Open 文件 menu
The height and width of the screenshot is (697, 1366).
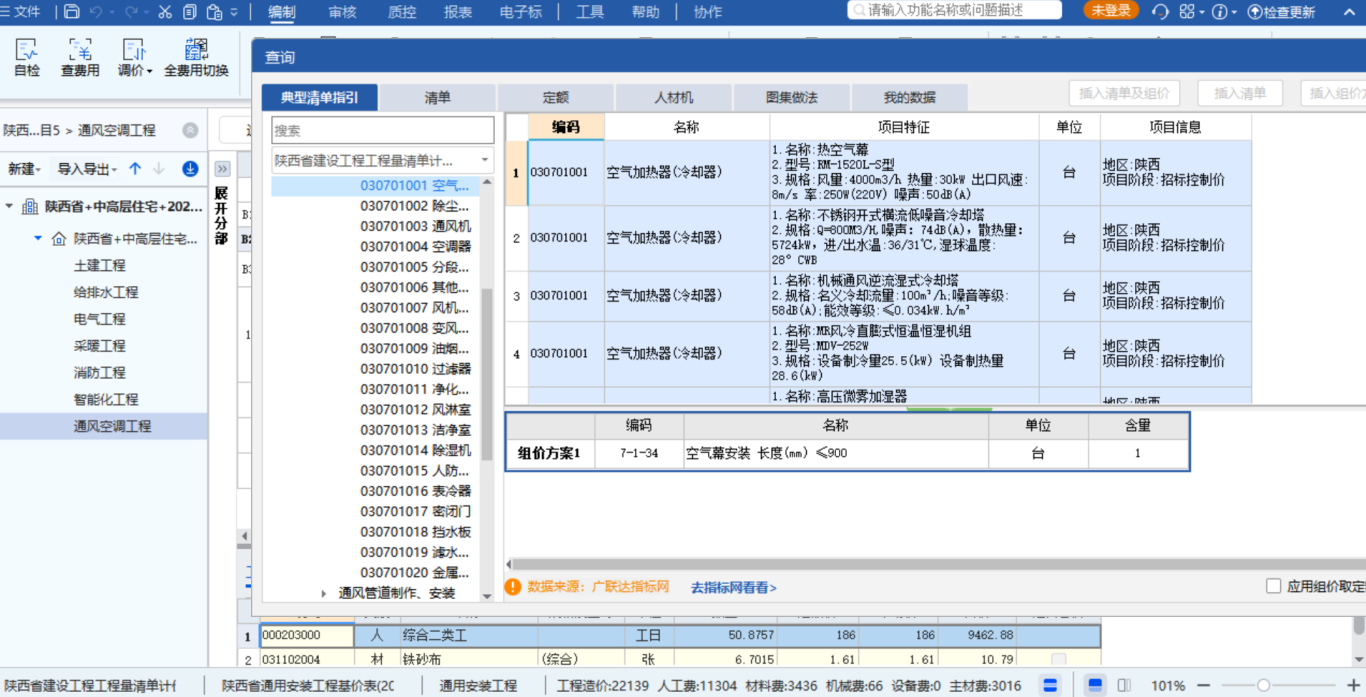[21, 12]
